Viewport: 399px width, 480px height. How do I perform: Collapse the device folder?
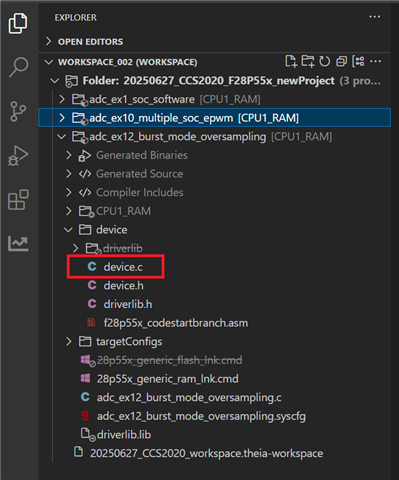(68, 230)
